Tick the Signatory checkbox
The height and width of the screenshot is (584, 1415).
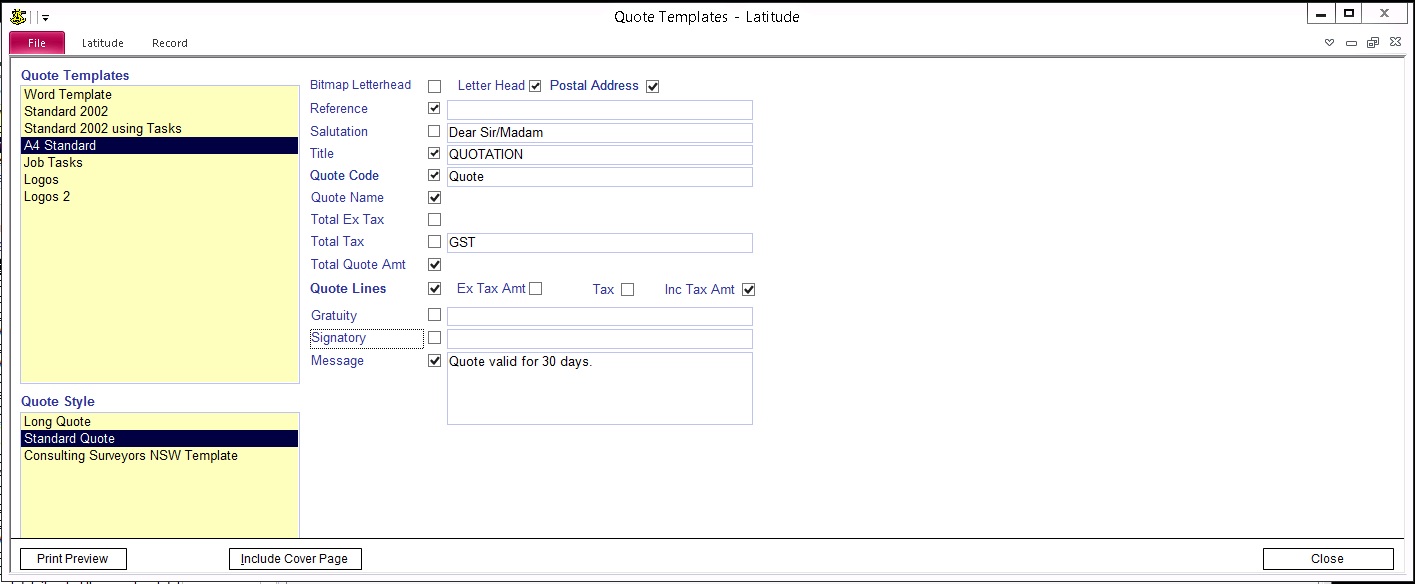coord(434,338)
